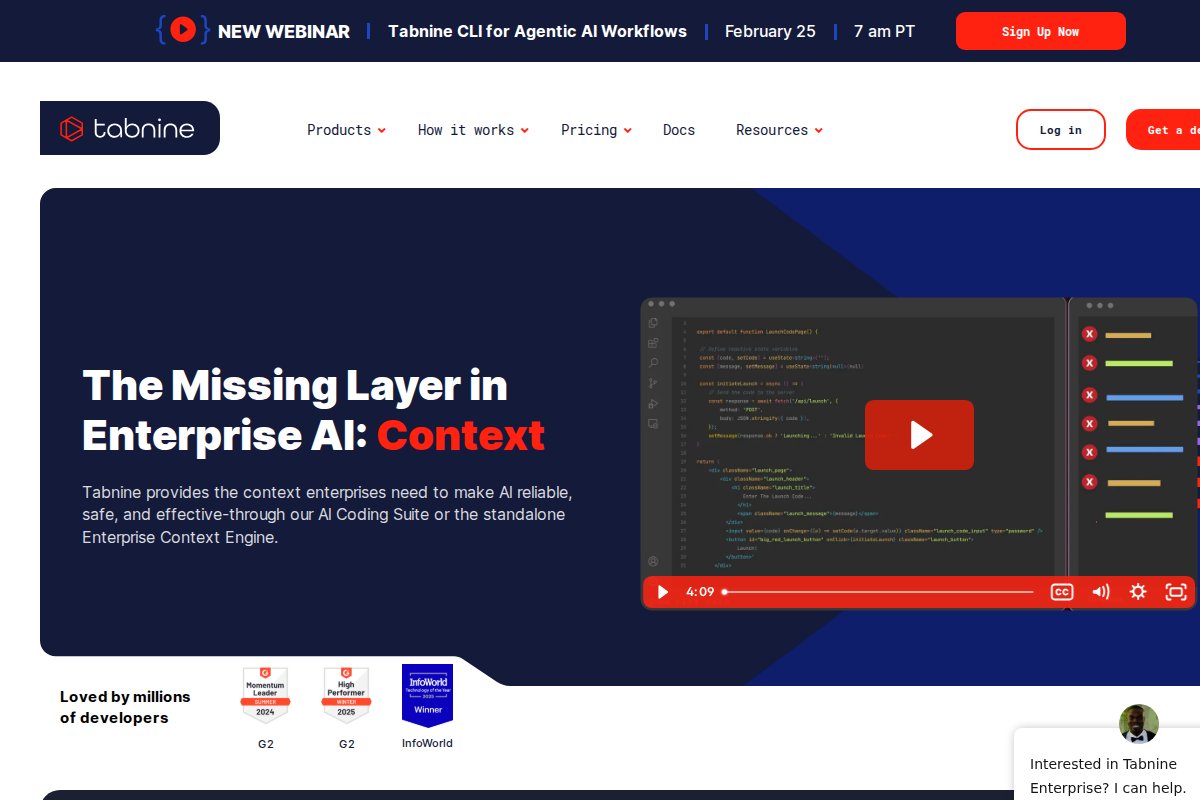Image resolution: width=1200 pixels, height=800 pixels.
Task: Expand the How it works menu
Action: click(472, 130)
